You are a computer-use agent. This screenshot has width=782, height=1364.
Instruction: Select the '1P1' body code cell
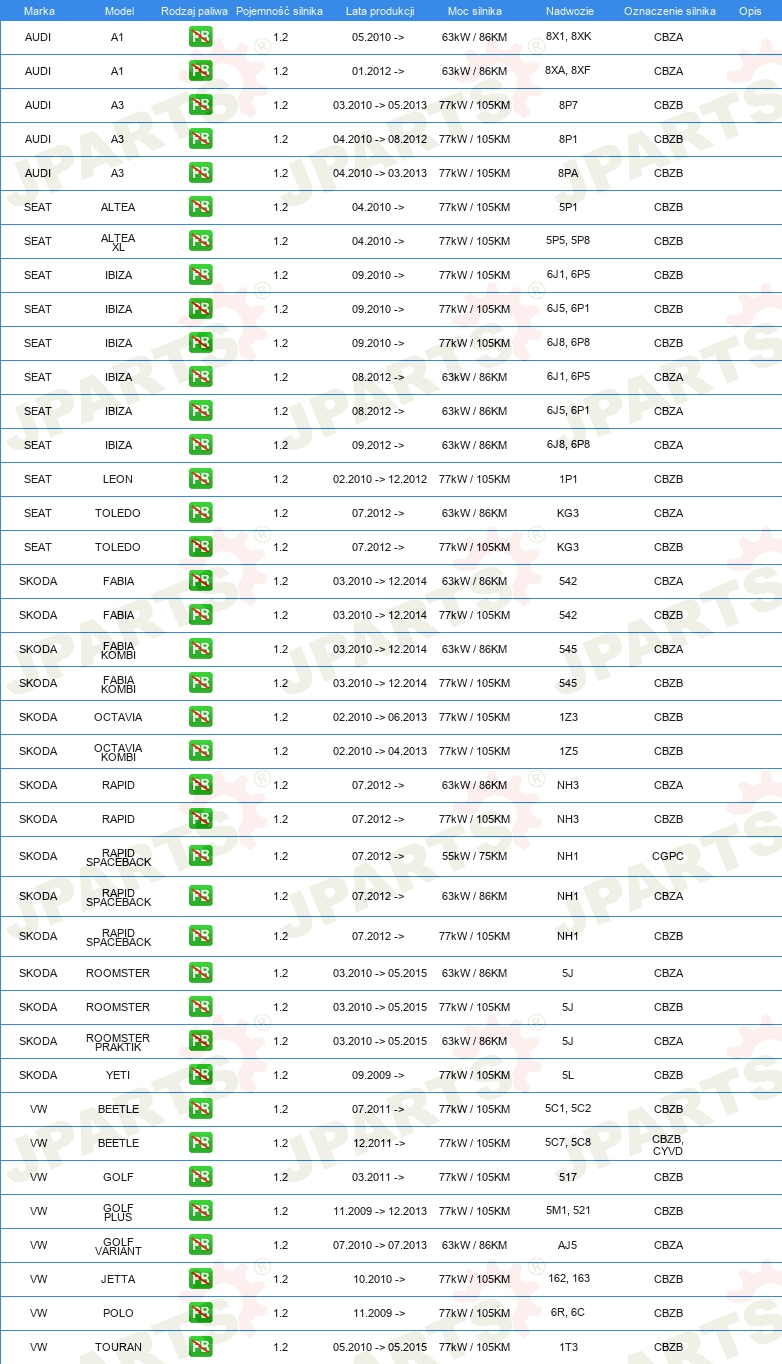[x=568, y=479]
